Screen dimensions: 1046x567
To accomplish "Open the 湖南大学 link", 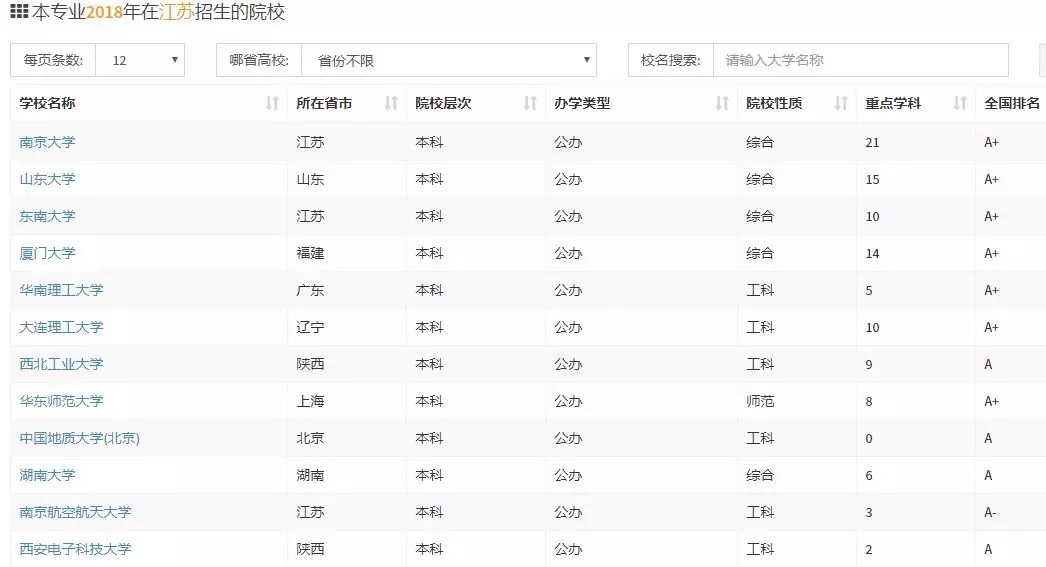I will tap(47, 475).
